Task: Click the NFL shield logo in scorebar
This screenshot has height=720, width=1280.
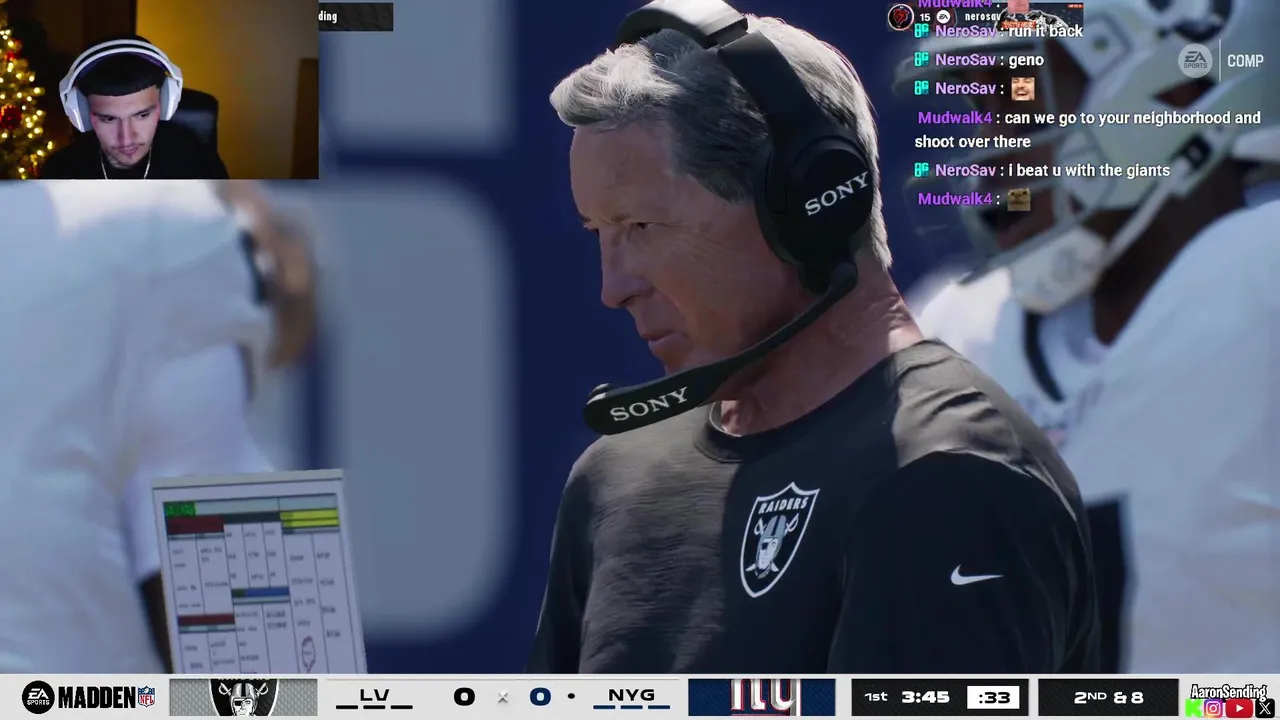Action: click(x=146, y=697)
